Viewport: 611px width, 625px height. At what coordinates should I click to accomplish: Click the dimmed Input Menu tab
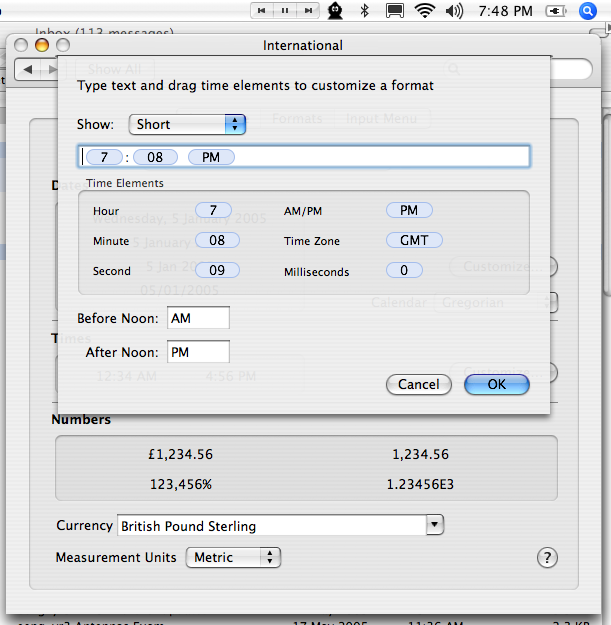point(381,118)
